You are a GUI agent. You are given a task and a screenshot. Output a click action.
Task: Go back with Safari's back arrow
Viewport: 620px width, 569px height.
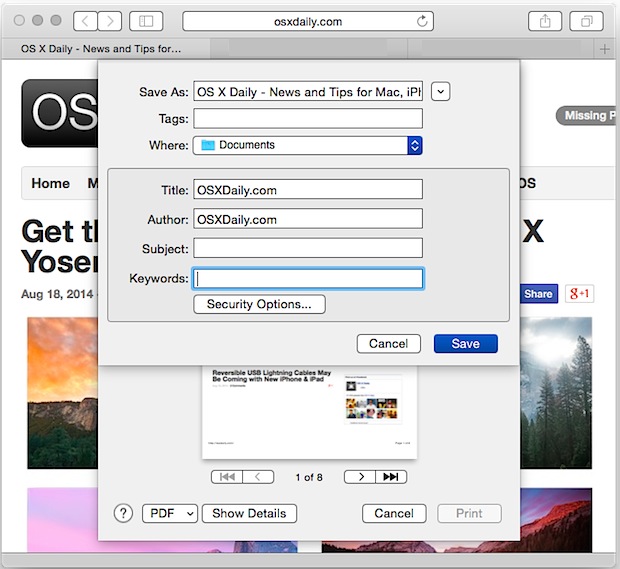[x=85, y=21]
